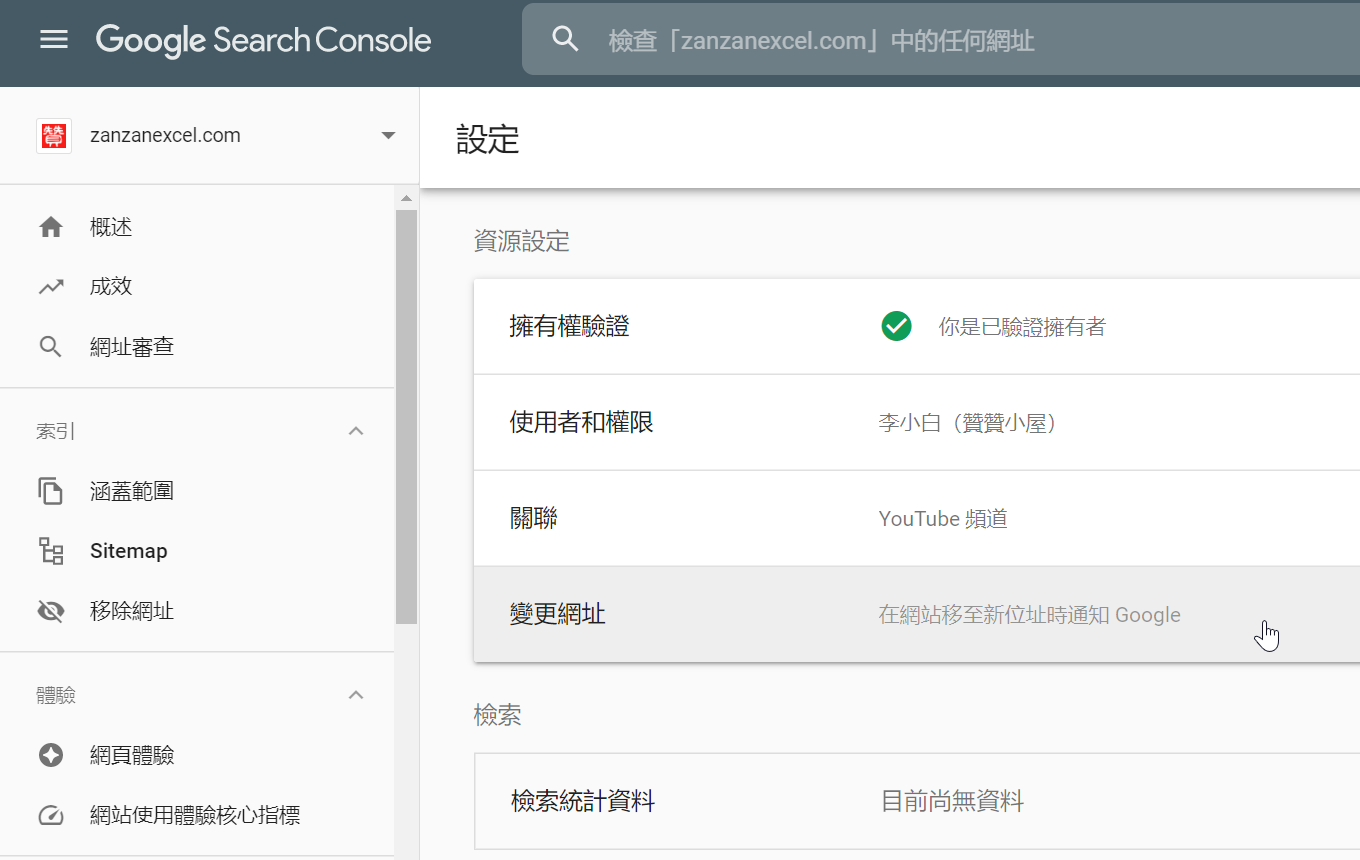Open the hamburger navigation menu
This screenshot has width=1360, height=860.
pyautogui.click(x=54, y=40)
